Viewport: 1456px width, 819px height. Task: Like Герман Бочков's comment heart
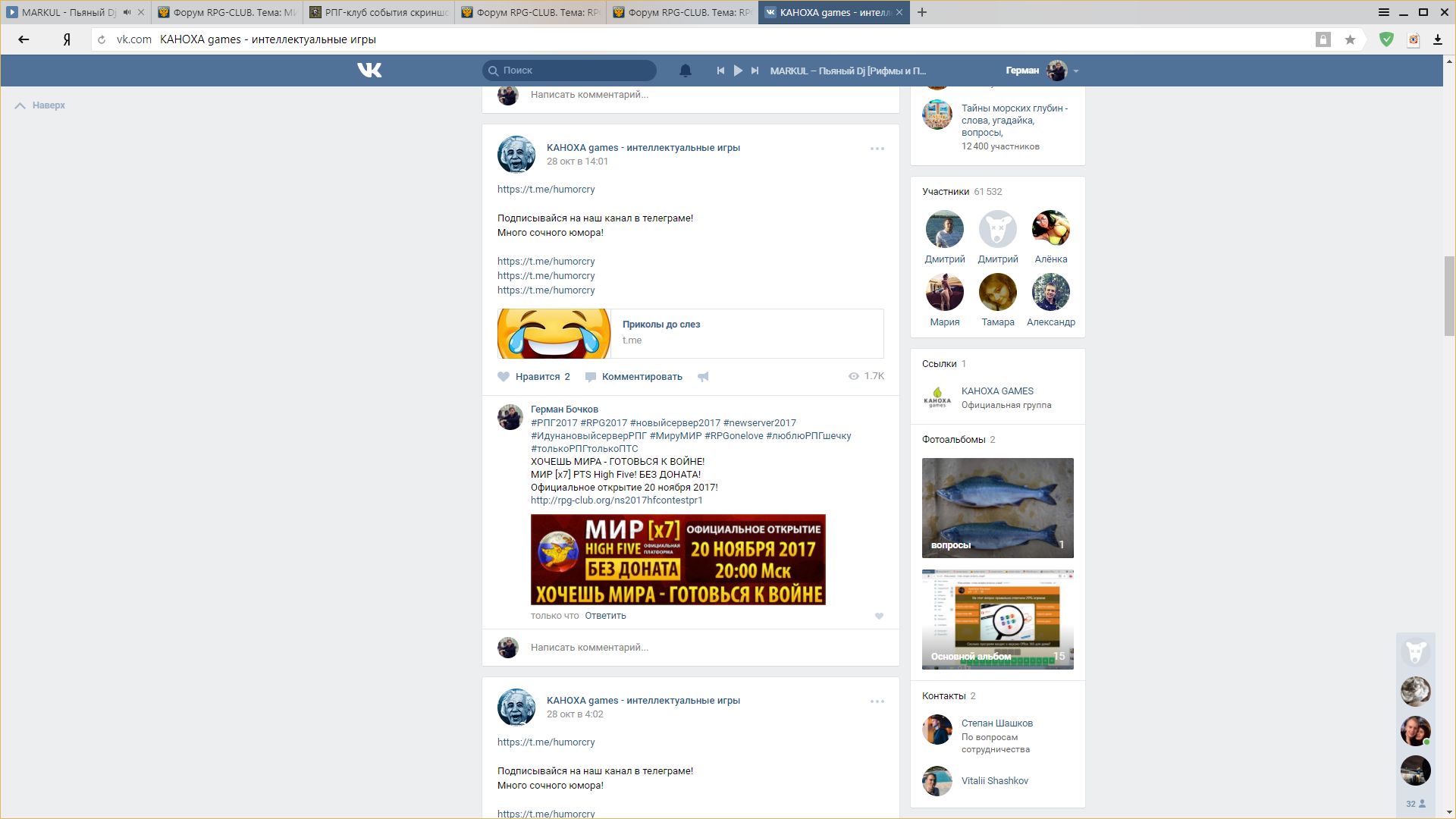[879, 617]
